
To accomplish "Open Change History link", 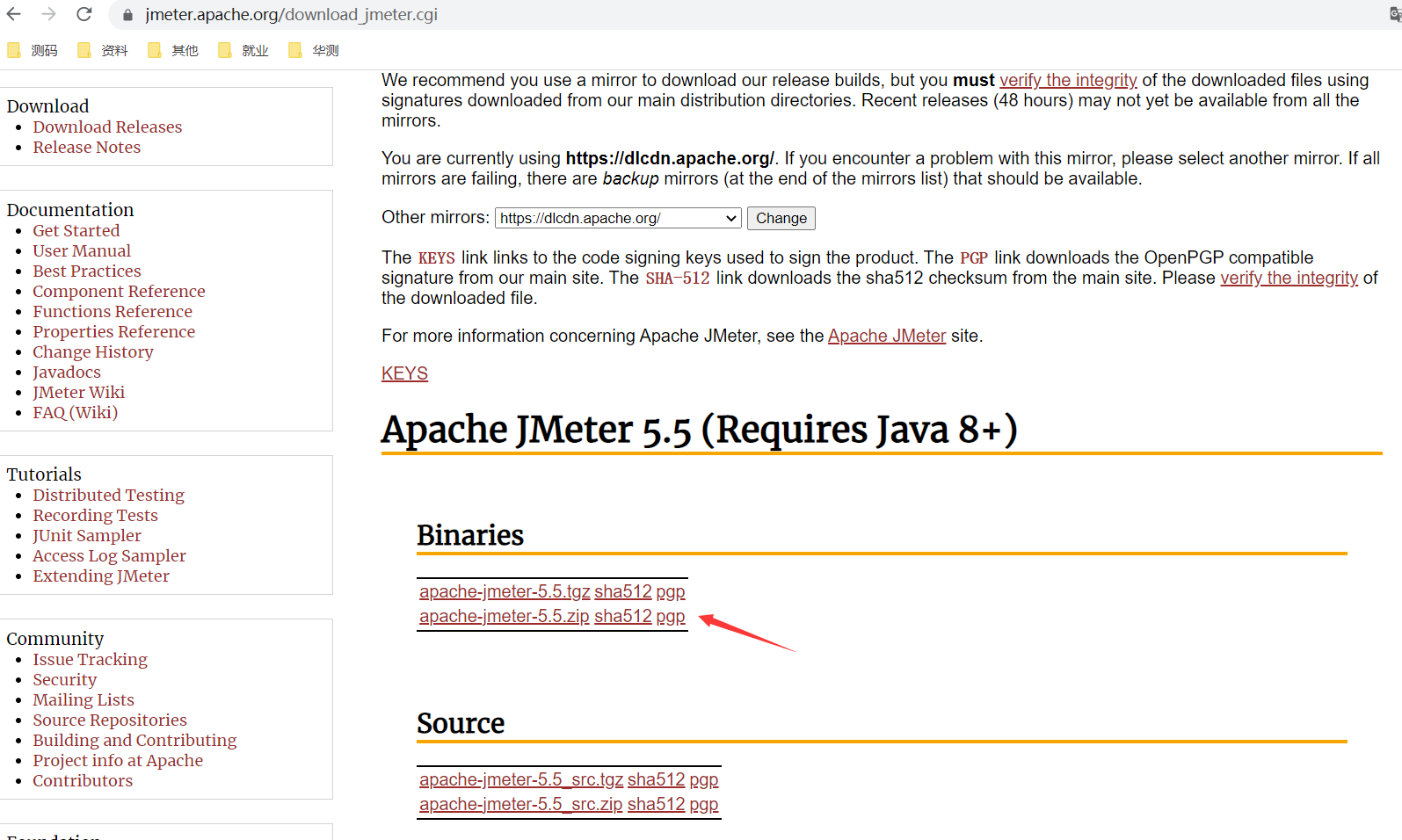I will [93, 351].
